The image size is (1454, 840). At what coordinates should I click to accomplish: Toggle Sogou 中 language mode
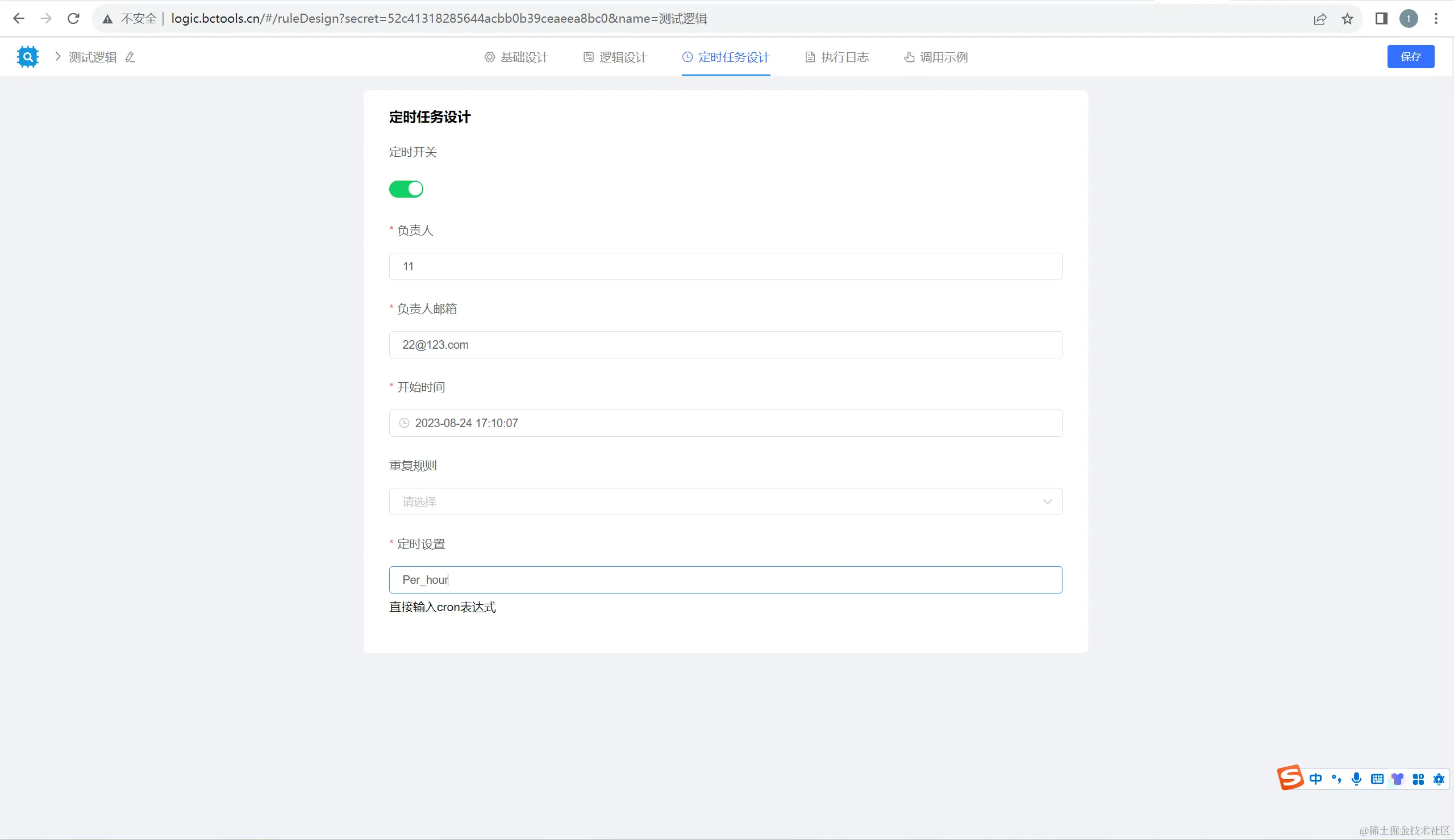click(1315, 779)
